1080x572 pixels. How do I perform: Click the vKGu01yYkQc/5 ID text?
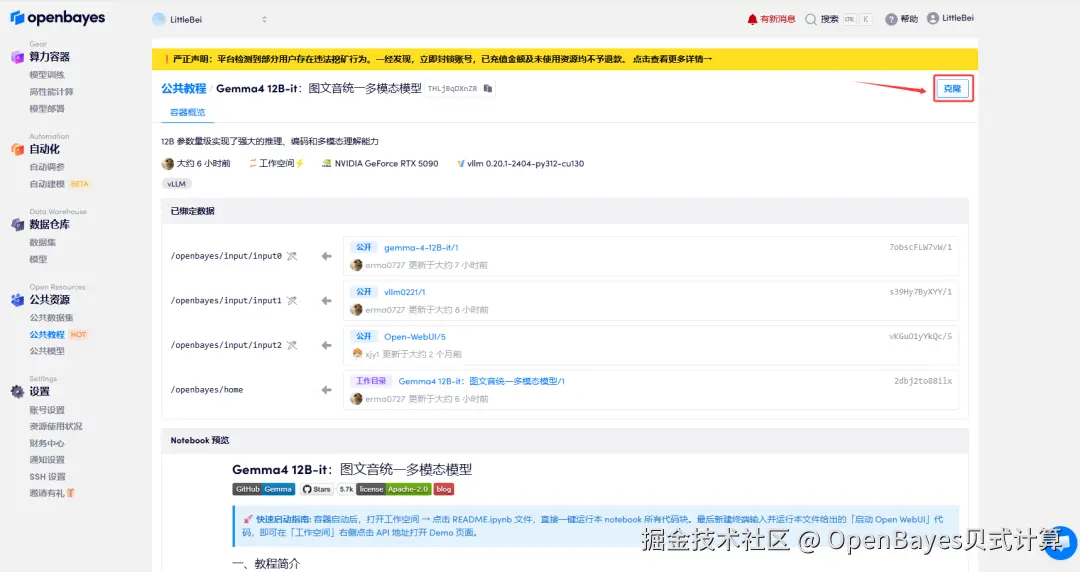pyautogui.click(x=920, y=337)
